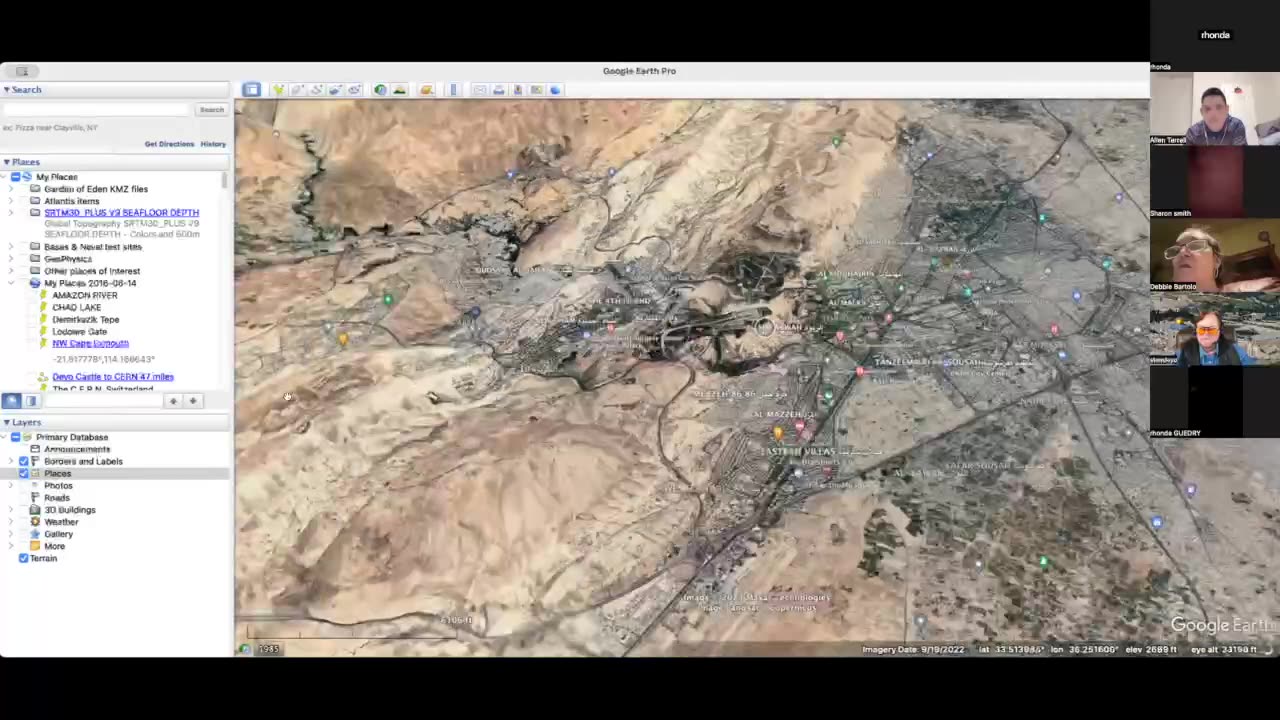Toggle the My Places checkbox

[16, 177]
